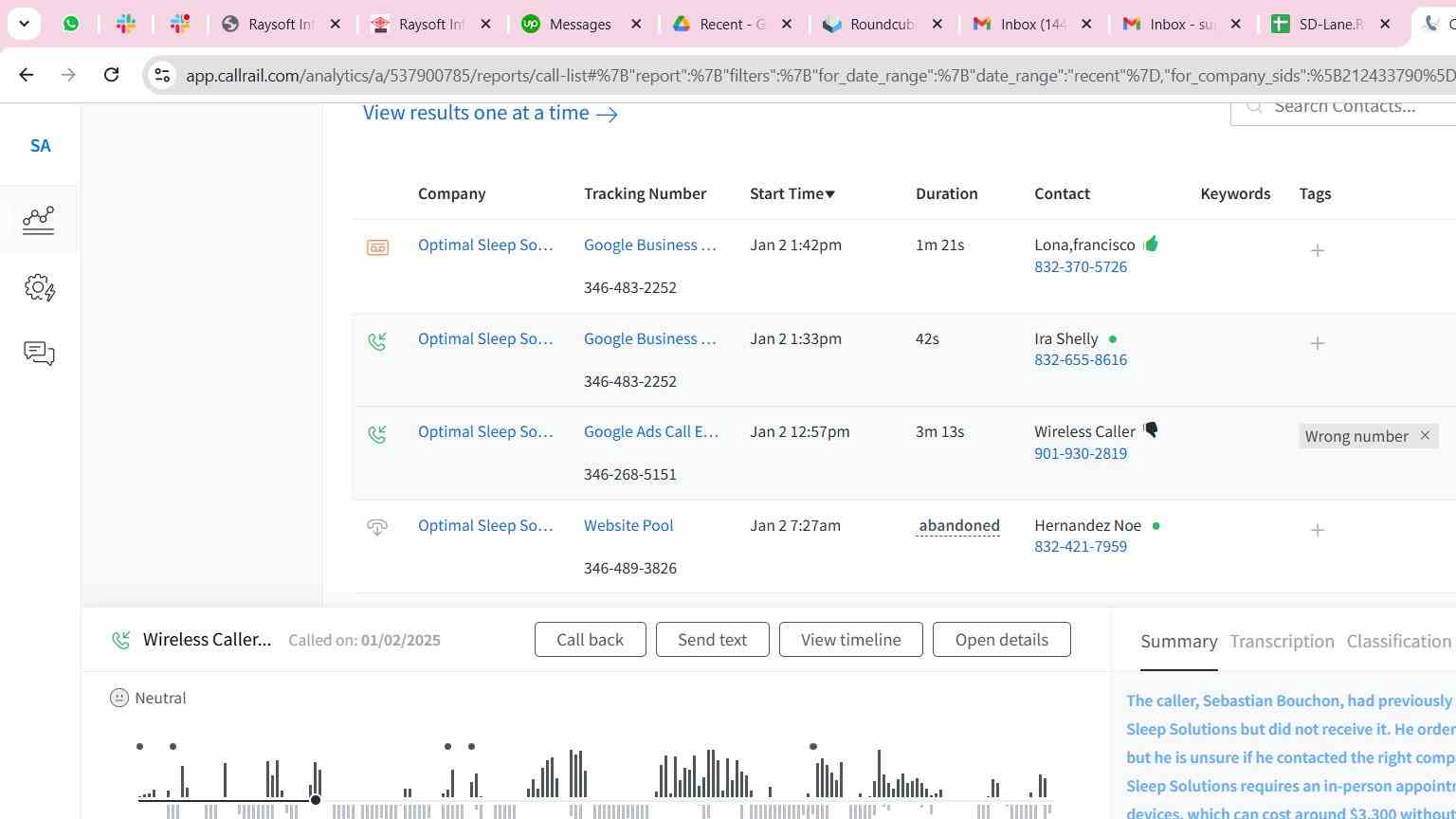This screenshot has width=1456, height=819.
Task: Click the green thumbs-up next to Lona,francisco
Action: click(x=1151, y=245)
